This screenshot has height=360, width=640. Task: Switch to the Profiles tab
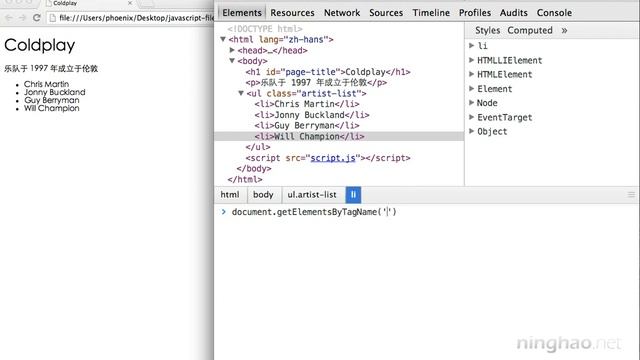click(475, 13)
